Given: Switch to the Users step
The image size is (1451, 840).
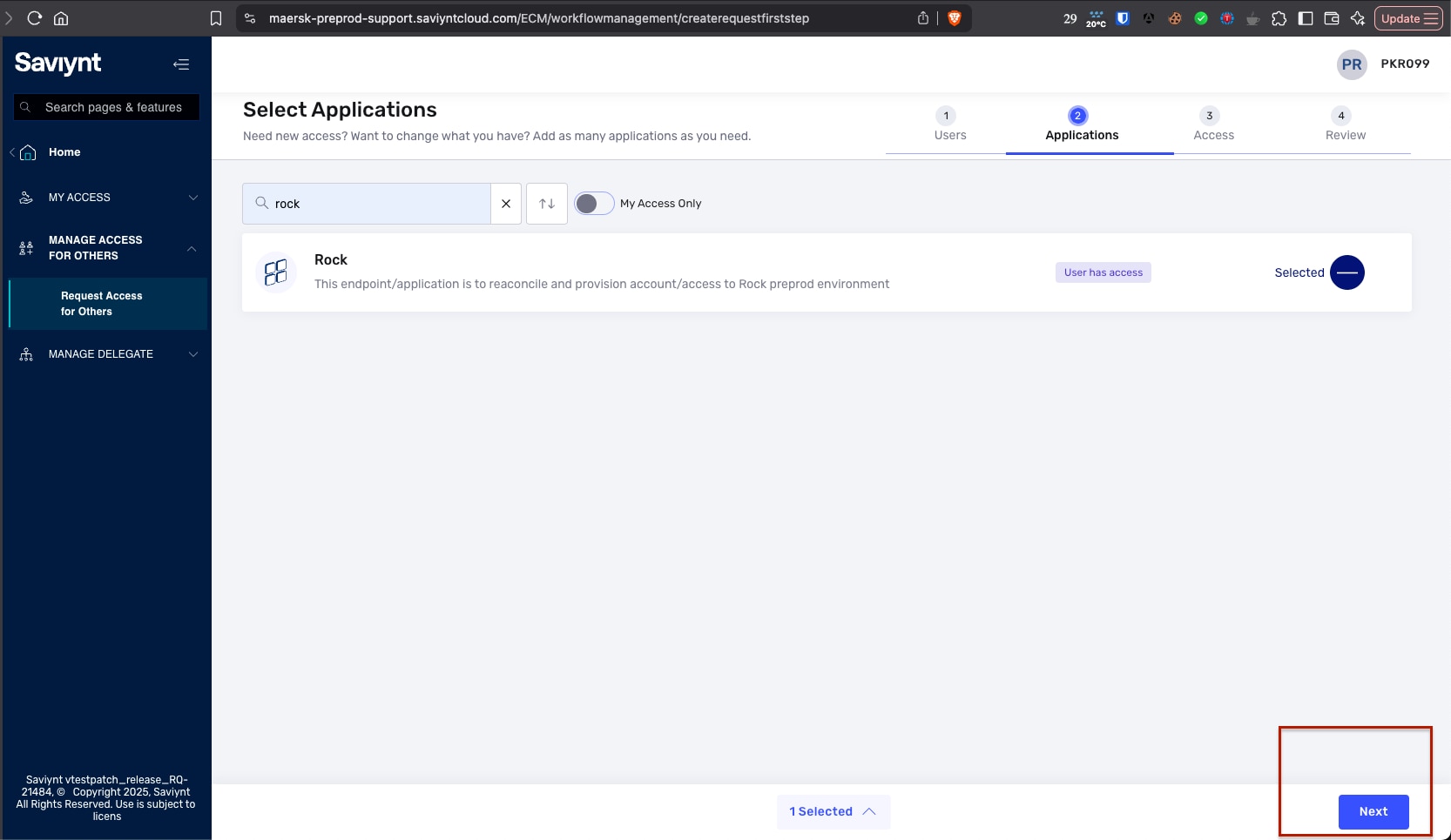Looking at the screenshot, I should click(949, 123).
